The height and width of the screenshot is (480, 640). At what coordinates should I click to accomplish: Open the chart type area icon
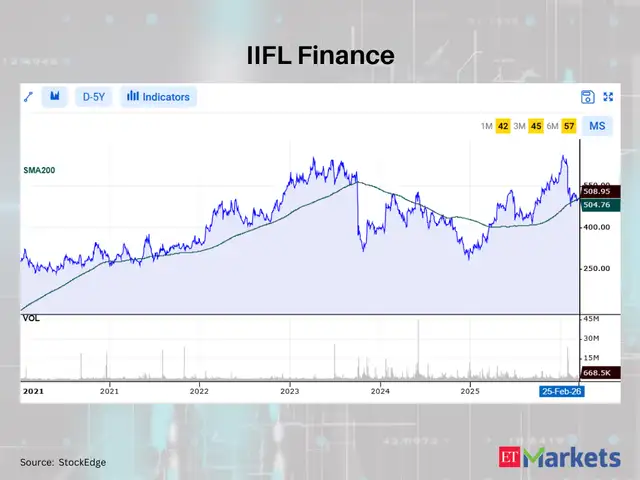[54, 97]
